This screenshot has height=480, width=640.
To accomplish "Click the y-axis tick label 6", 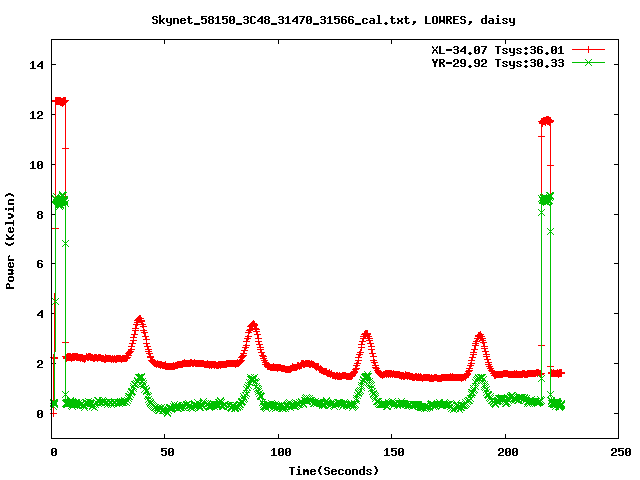I will [40, 264].
